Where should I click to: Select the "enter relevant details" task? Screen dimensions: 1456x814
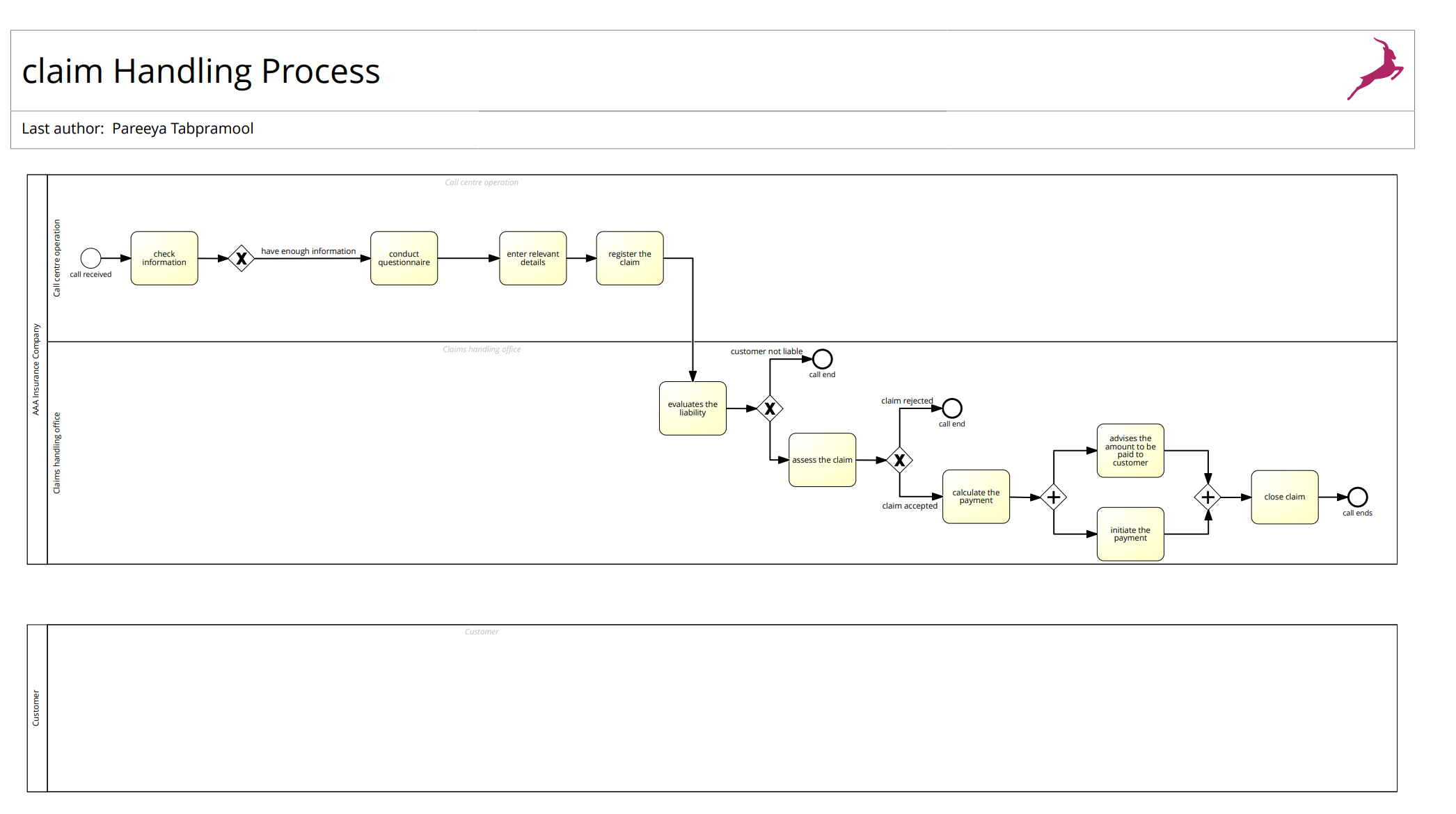(532, 258)
